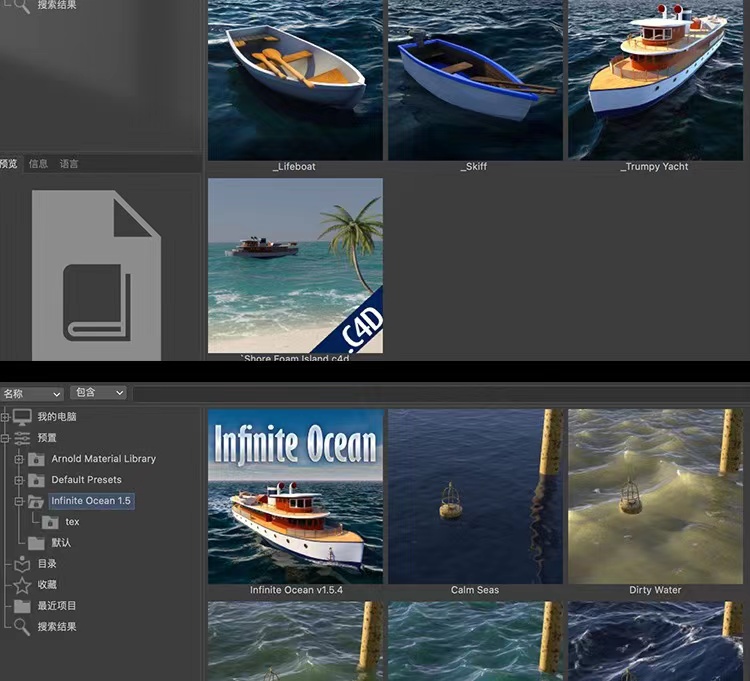
Task: Open the 名称 filter dropdown
Action: [x=32, y=394]
